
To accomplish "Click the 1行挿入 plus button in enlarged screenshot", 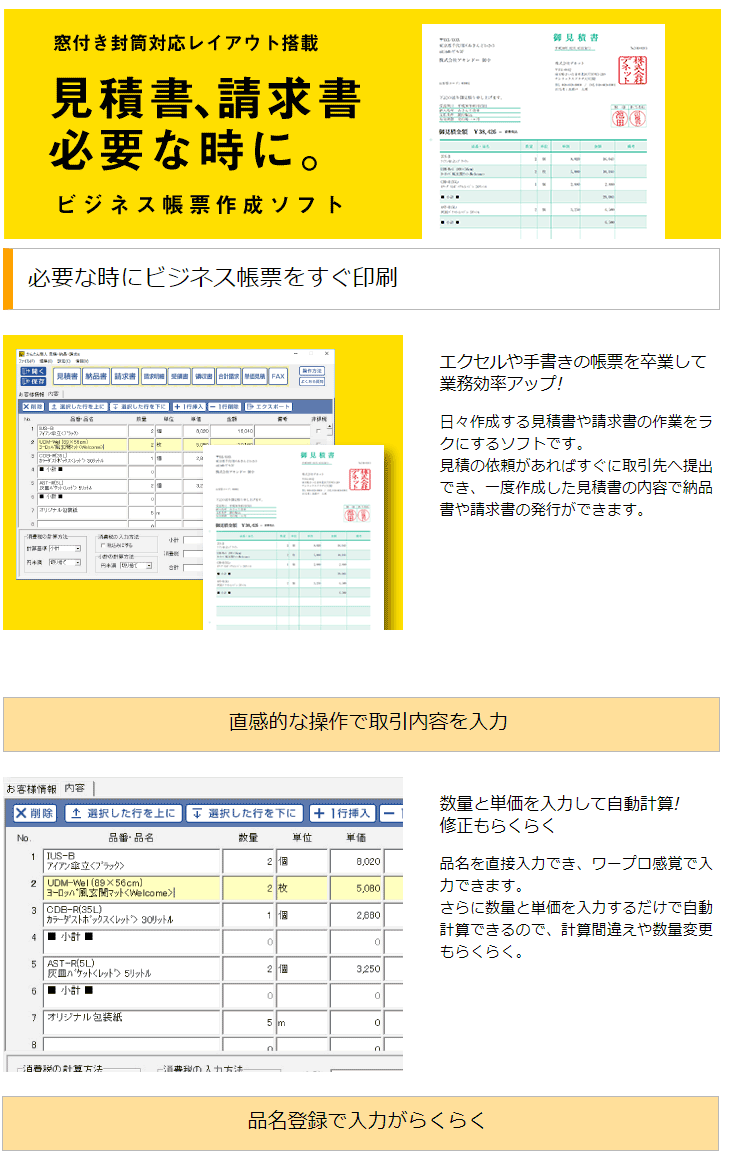I will (342, 813).
